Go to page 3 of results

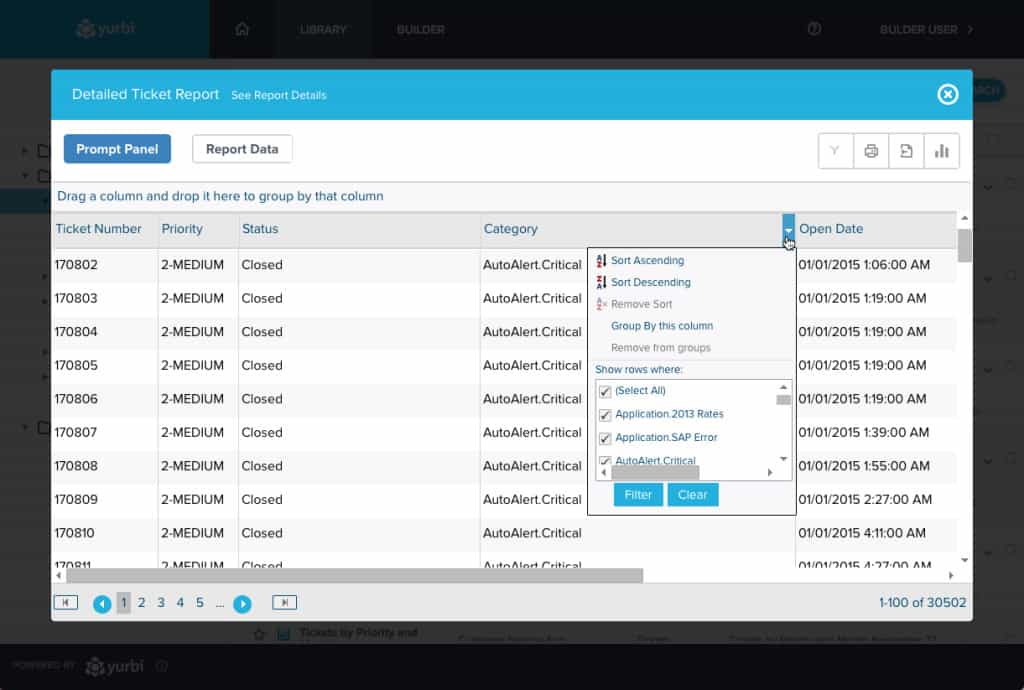pos(159,602)
